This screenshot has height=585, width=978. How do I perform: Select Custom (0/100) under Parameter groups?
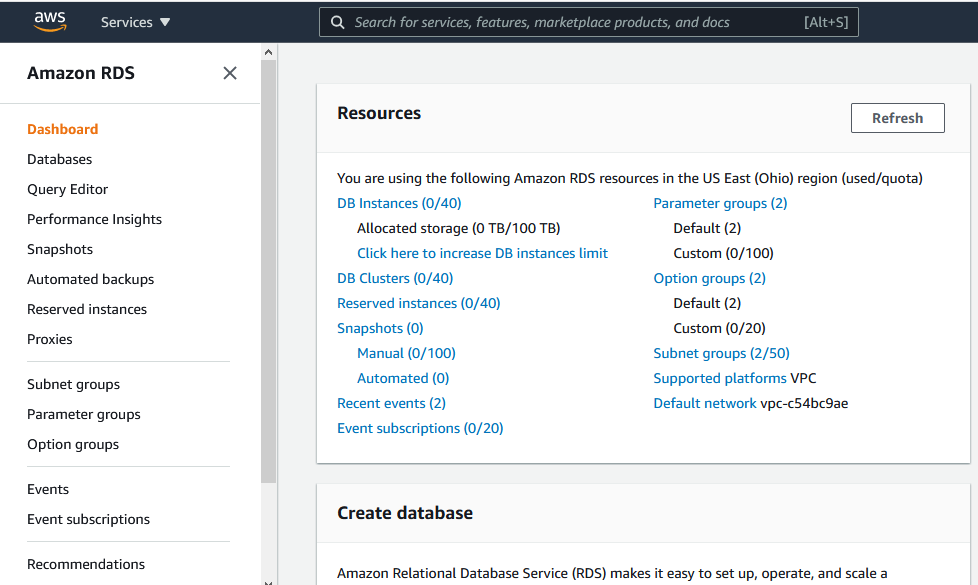[x=723, y=253]
